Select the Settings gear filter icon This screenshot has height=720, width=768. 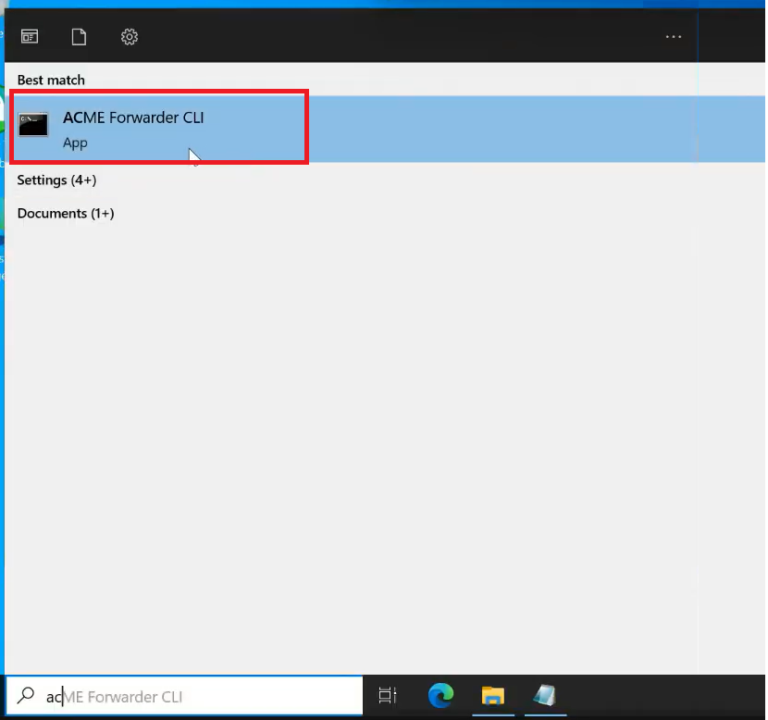coord(129,37)
